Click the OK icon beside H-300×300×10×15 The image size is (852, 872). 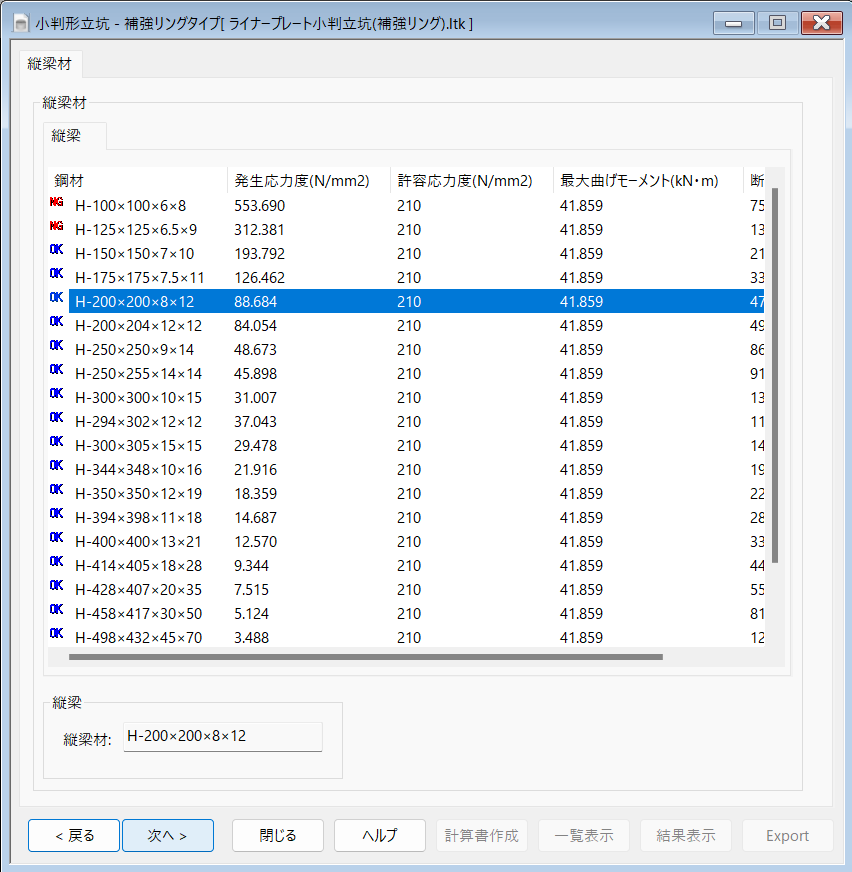[x=56, y=397]
